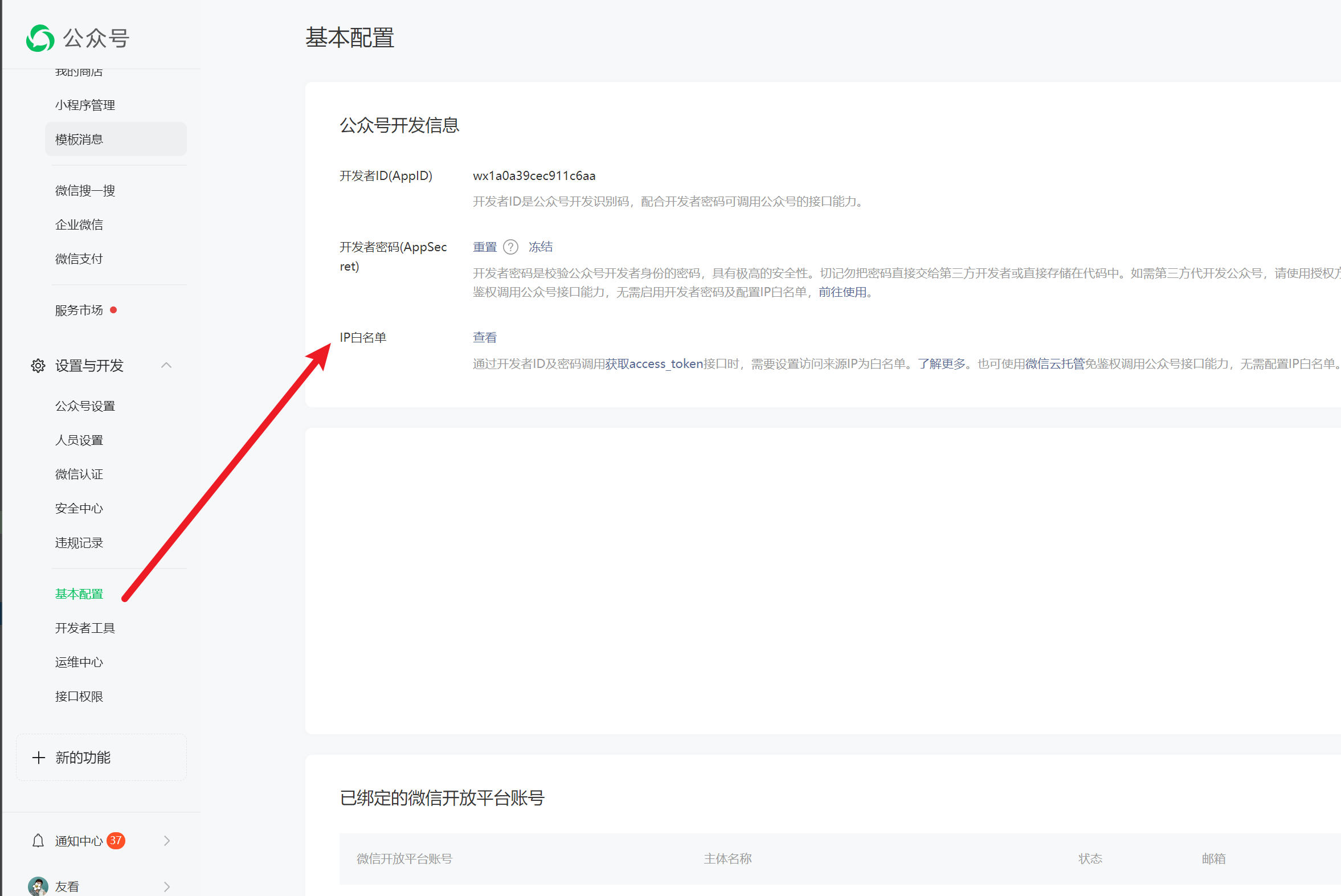Open 小程序管理 in sidebar

tap(85, 105)
